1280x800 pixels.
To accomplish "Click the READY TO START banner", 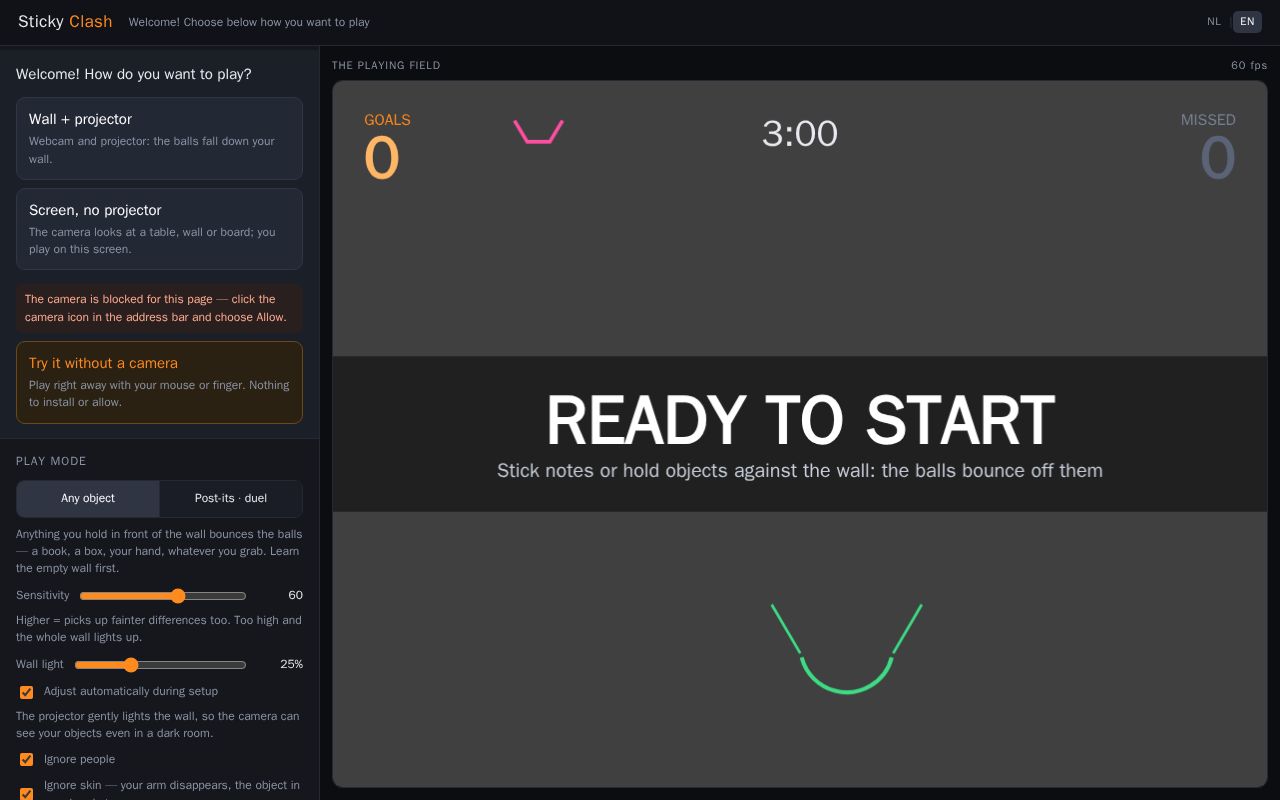I will click(x=800, y=434).
